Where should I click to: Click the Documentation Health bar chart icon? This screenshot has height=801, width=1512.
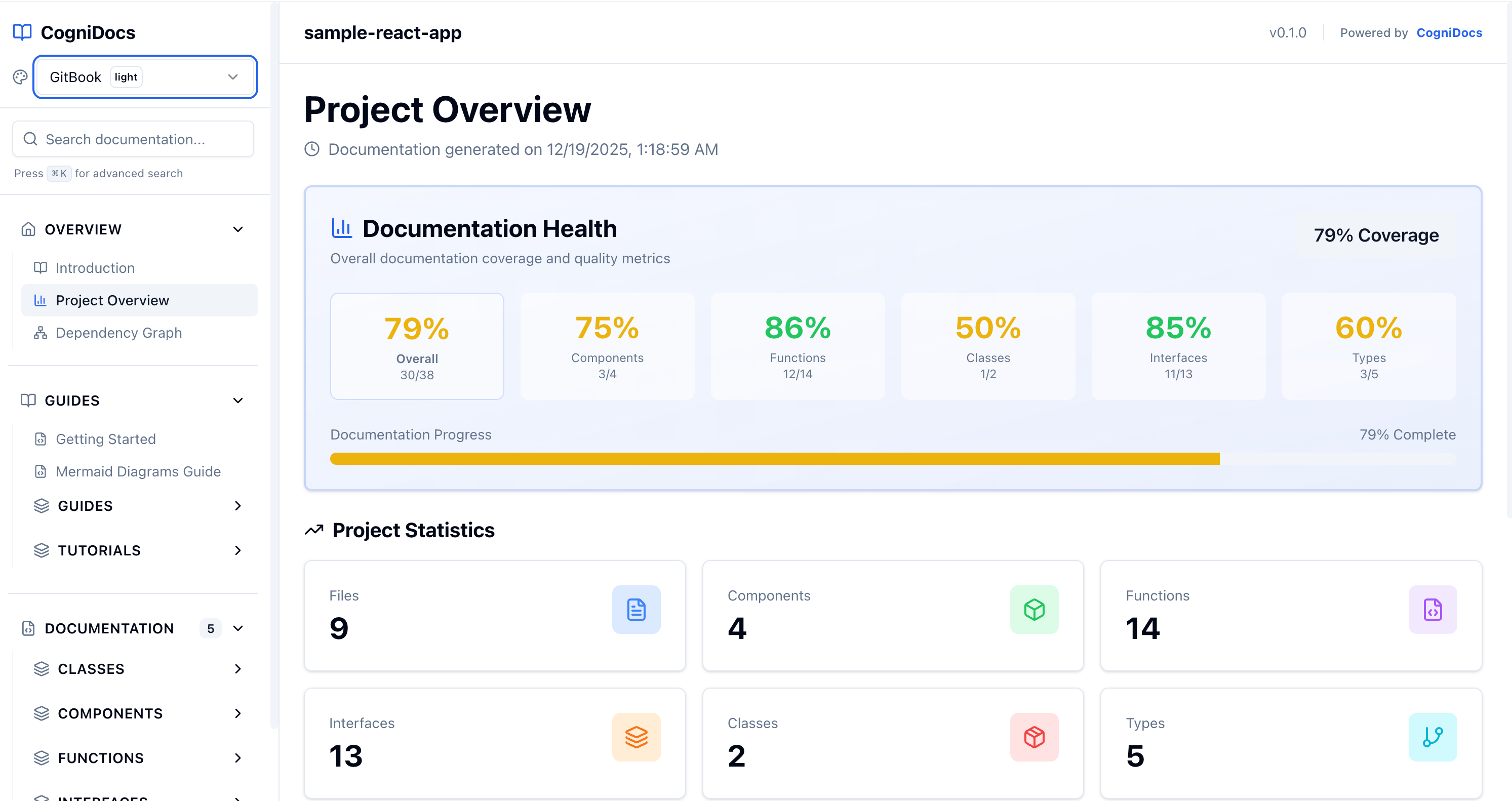342,228
